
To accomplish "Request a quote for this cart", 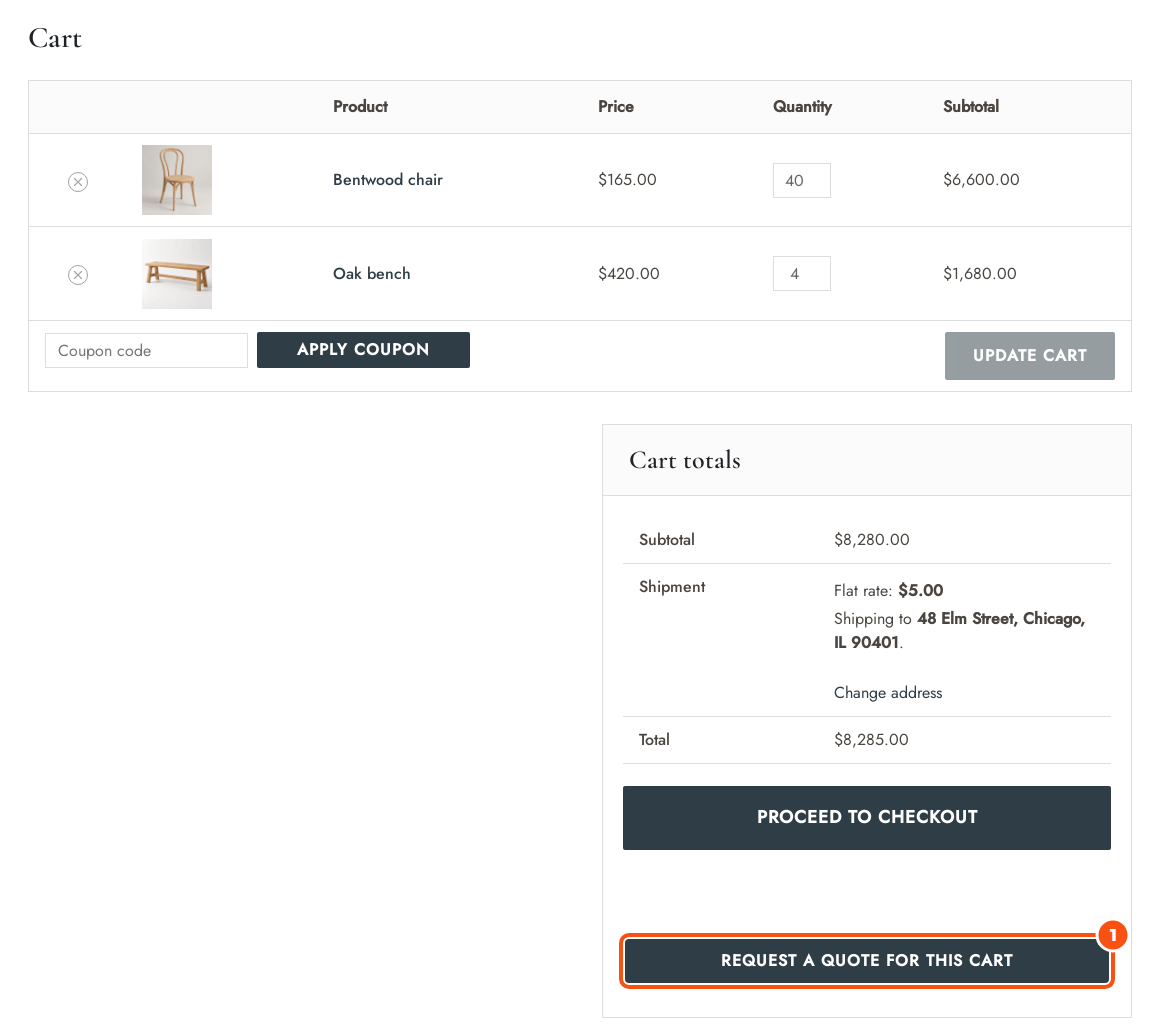I will point(866,960).
